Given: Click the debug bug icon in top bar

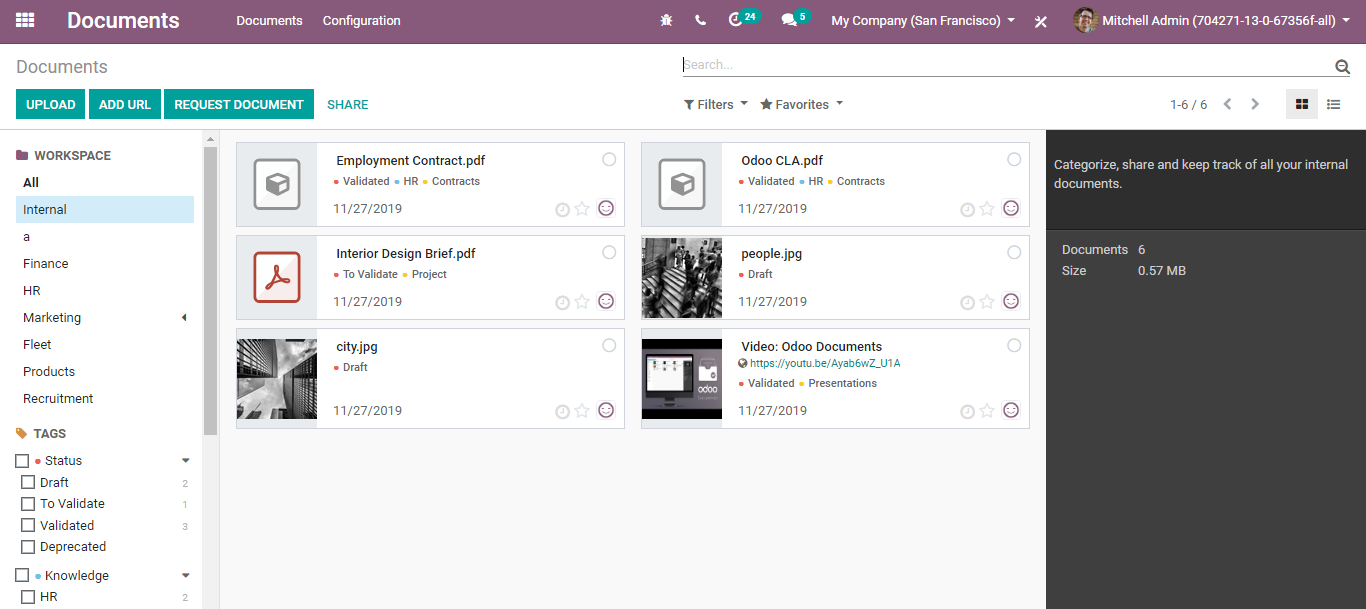Looking at the screenshot, I should (667, 20).
